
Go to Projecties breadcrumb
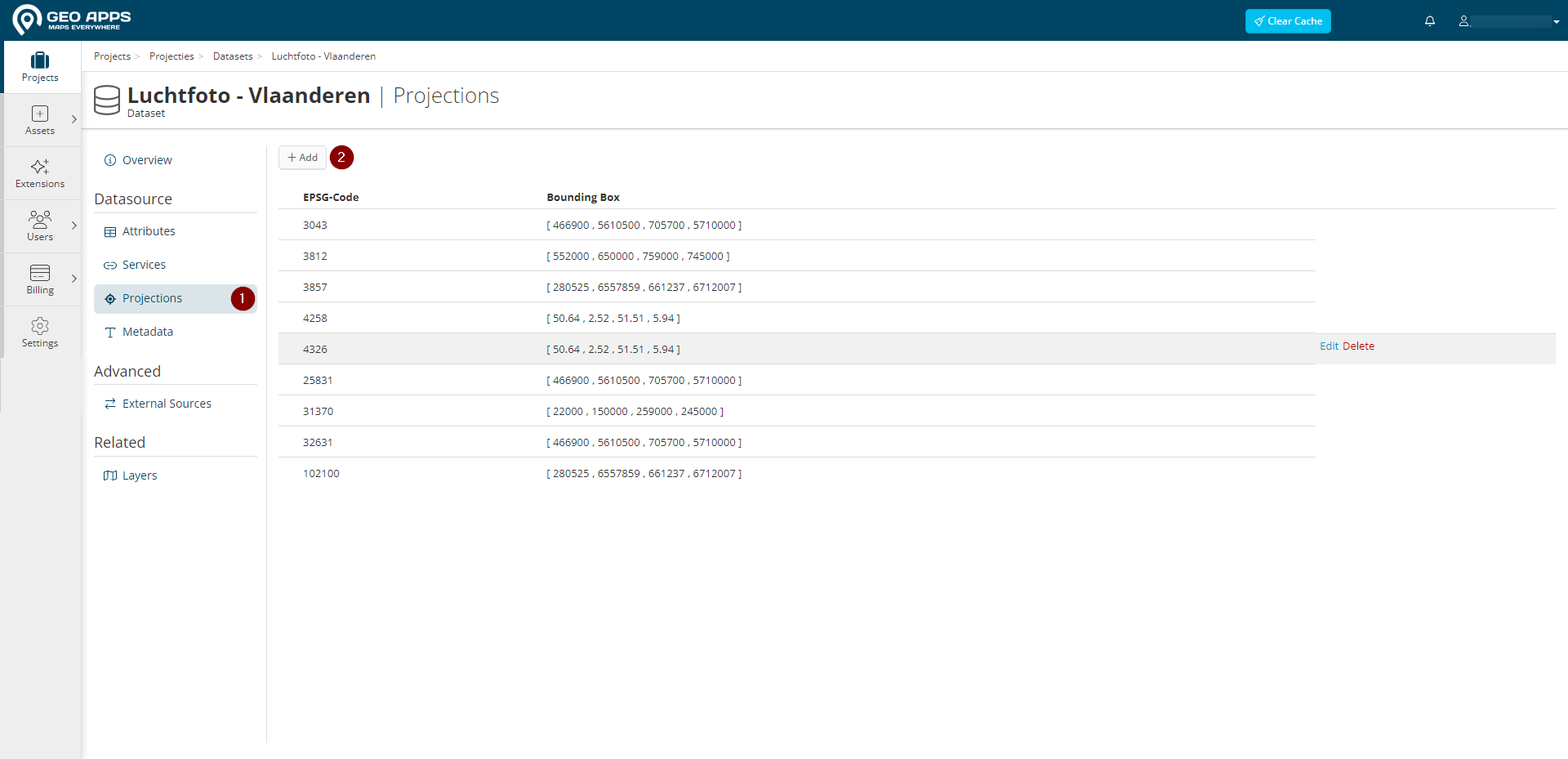point(171,56)
